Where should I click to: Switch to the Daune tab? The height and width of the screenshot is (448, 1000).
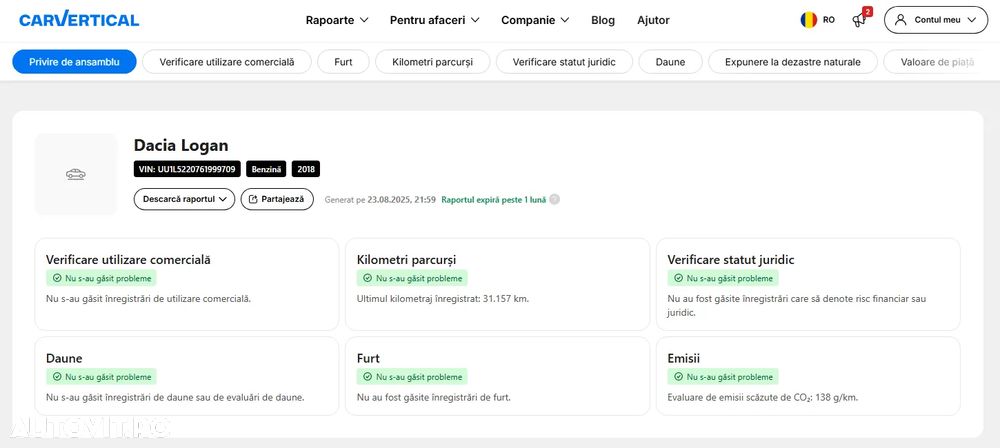[x=670, y=62]
